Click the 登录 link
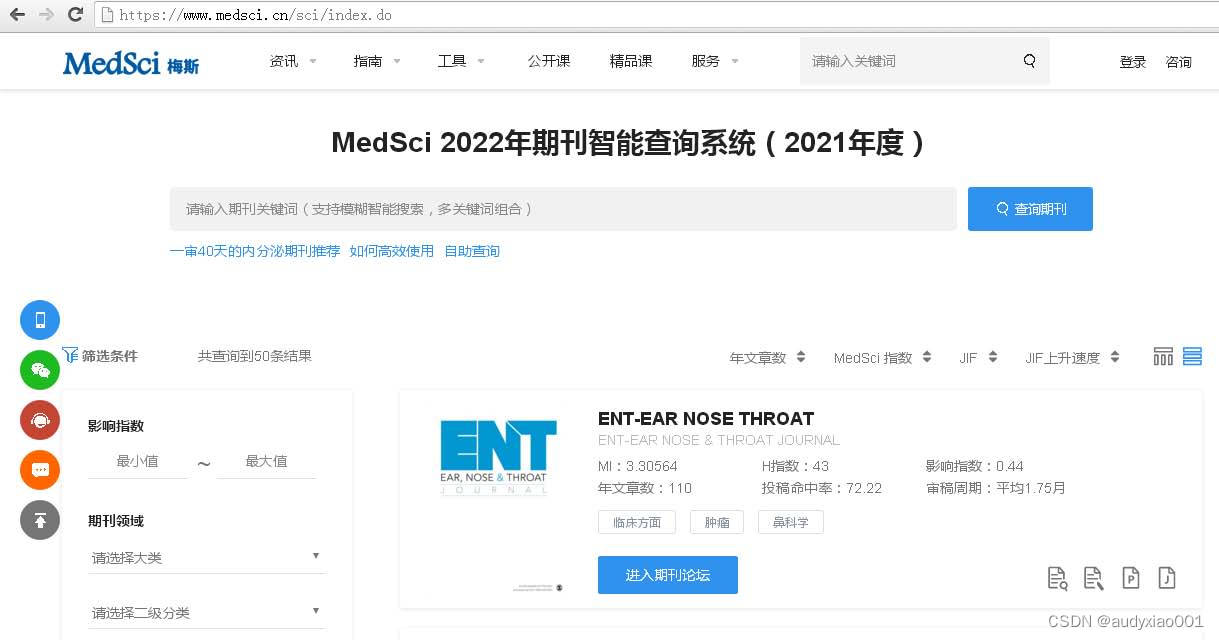Viewport: 1219px width, 640px height. click(1133, 62)
